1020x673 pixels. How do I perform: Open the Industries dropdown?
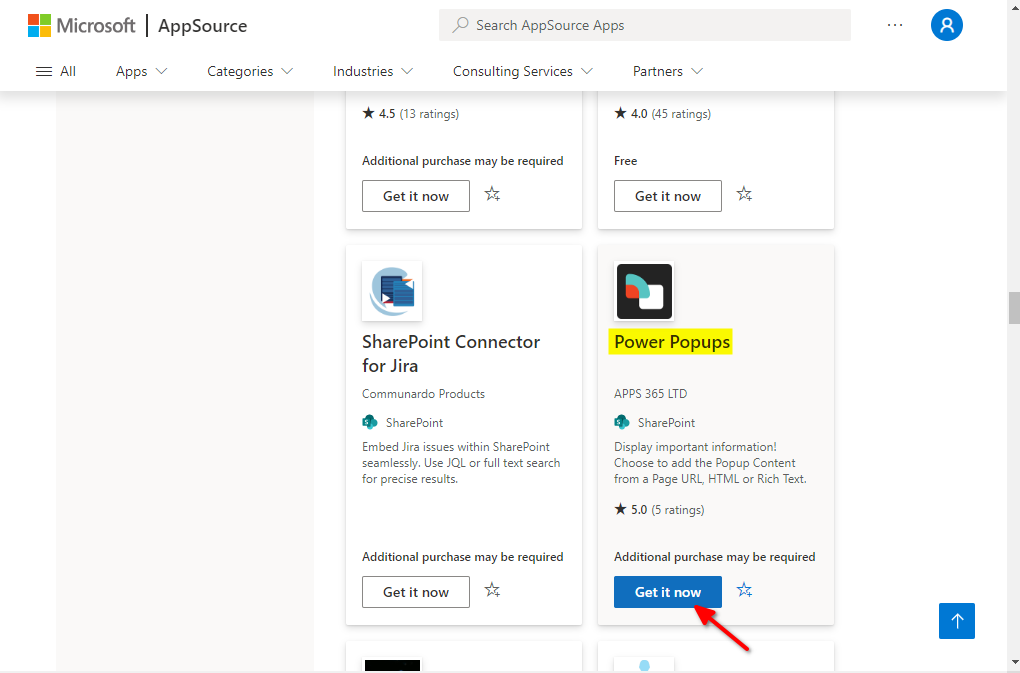tap(373, 71)
